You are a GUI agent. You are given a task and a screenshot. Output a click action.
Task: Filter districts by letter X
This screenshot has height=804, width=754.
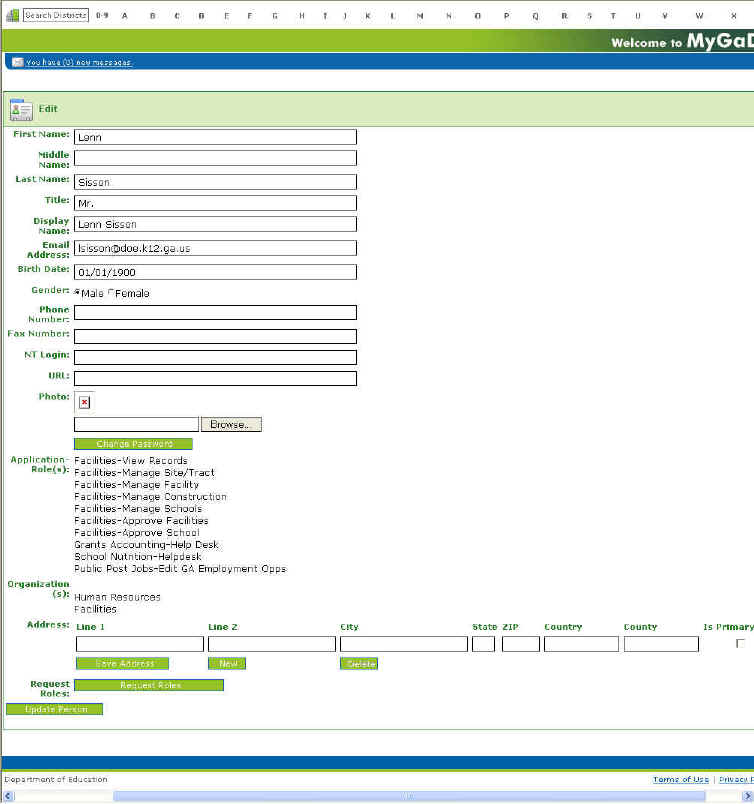[x=734, y=16]
